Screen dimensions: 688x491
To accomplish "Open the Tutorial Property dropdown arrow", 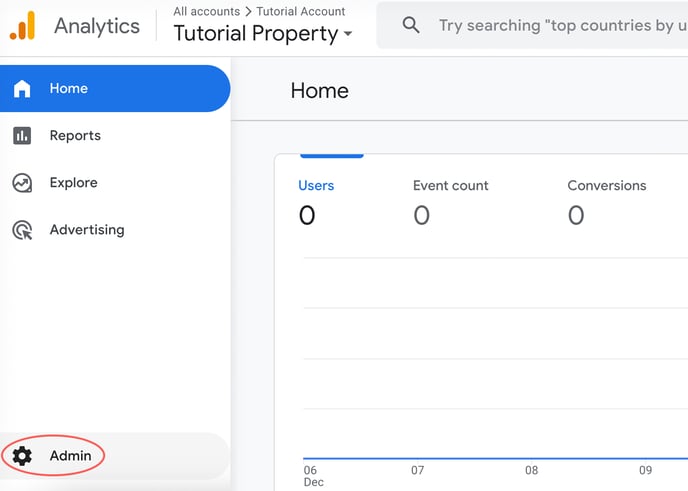I will pyautogui.click(x=348, y=33).
